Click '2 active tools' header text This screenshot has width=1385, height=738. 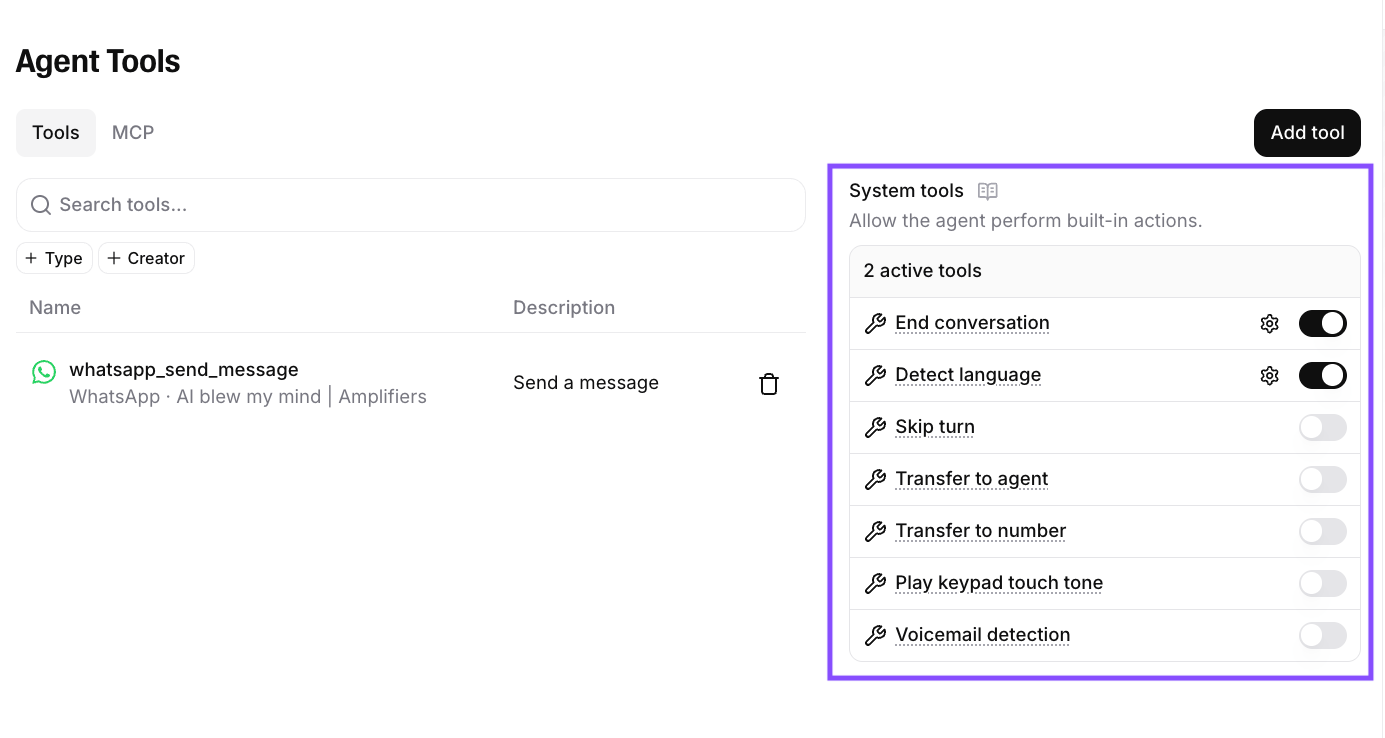[x=923, y=271]
